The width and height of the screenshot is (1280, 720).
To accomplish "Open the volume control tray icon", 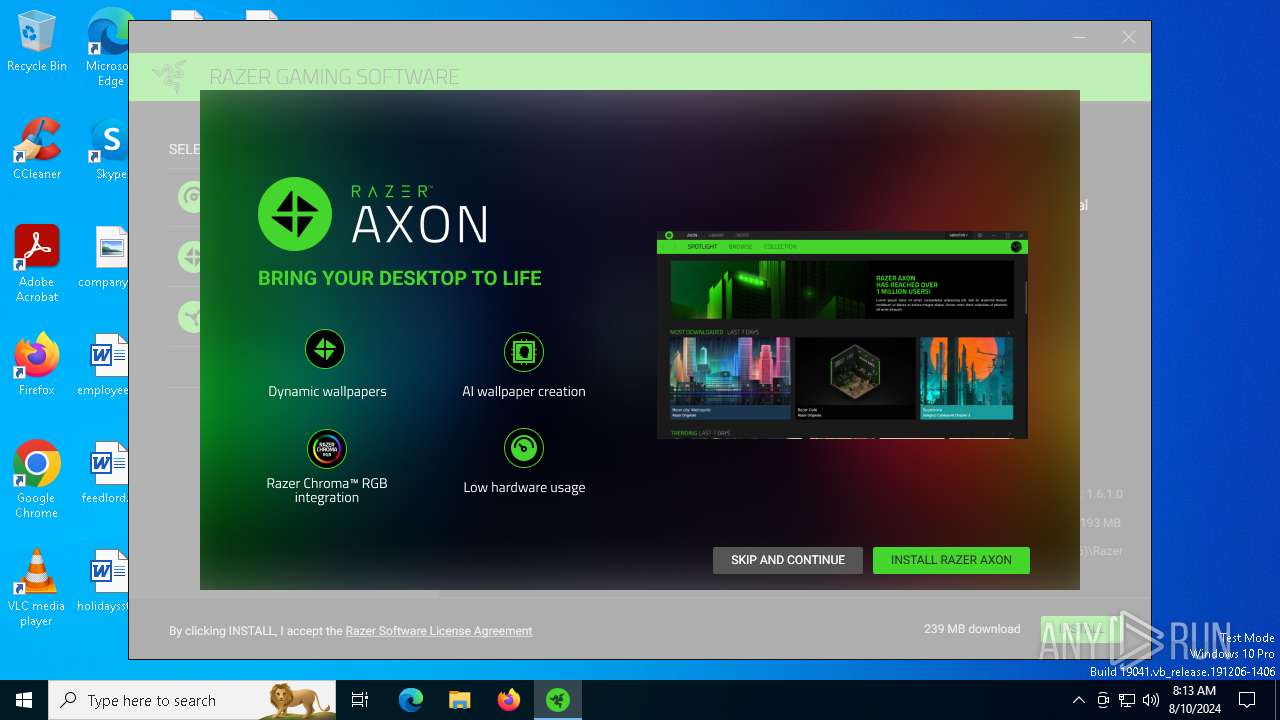I will pyautogui.click(x=1151, y=700).
